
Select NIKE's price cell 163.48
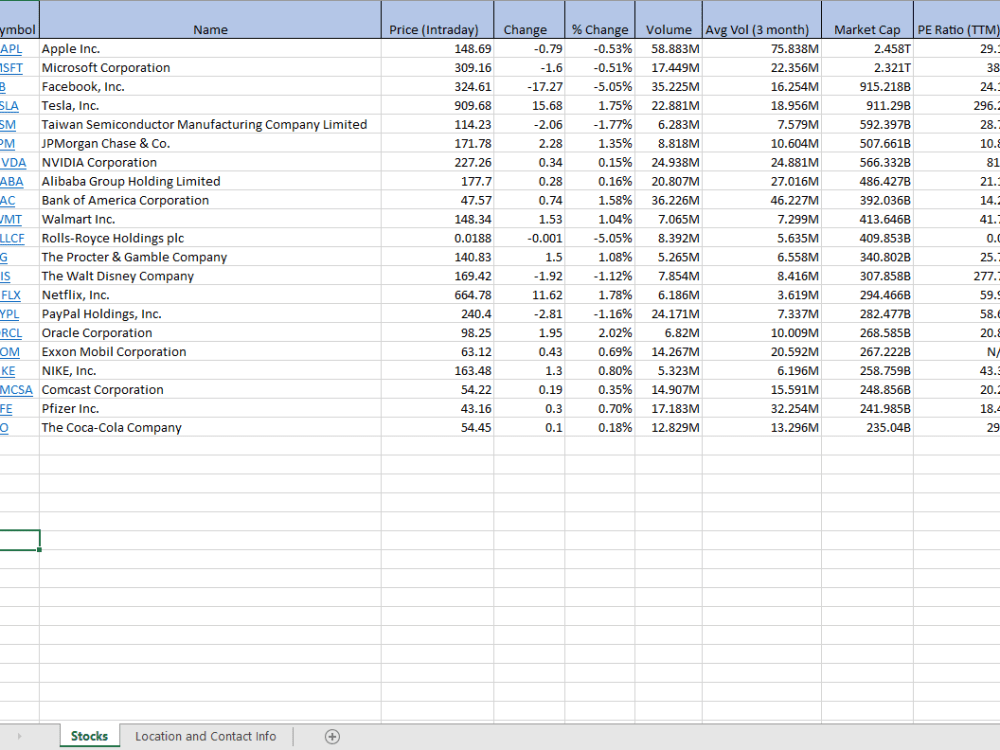pos(438,371)
